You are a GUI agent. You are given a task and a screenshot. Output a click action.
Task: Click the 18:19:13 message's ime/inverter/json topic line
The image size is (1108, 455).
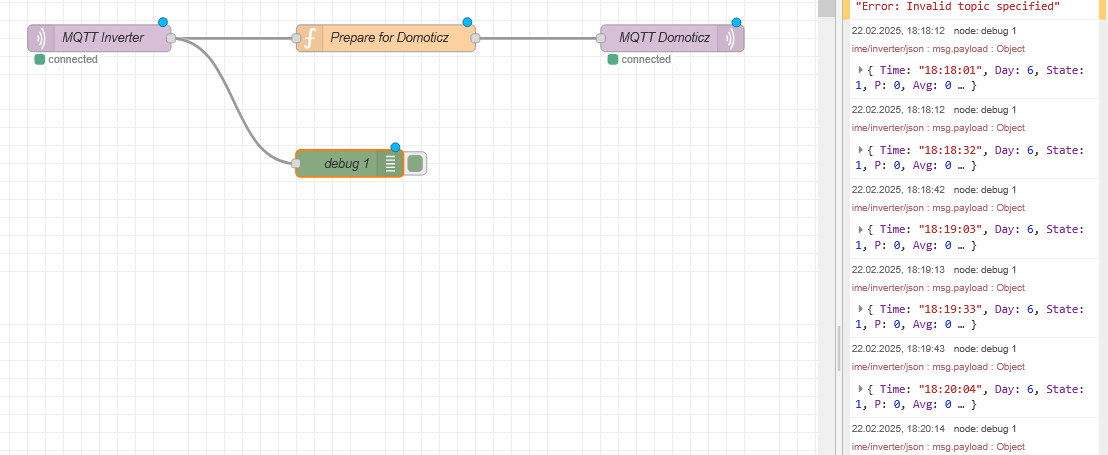(x=938, y=288)
